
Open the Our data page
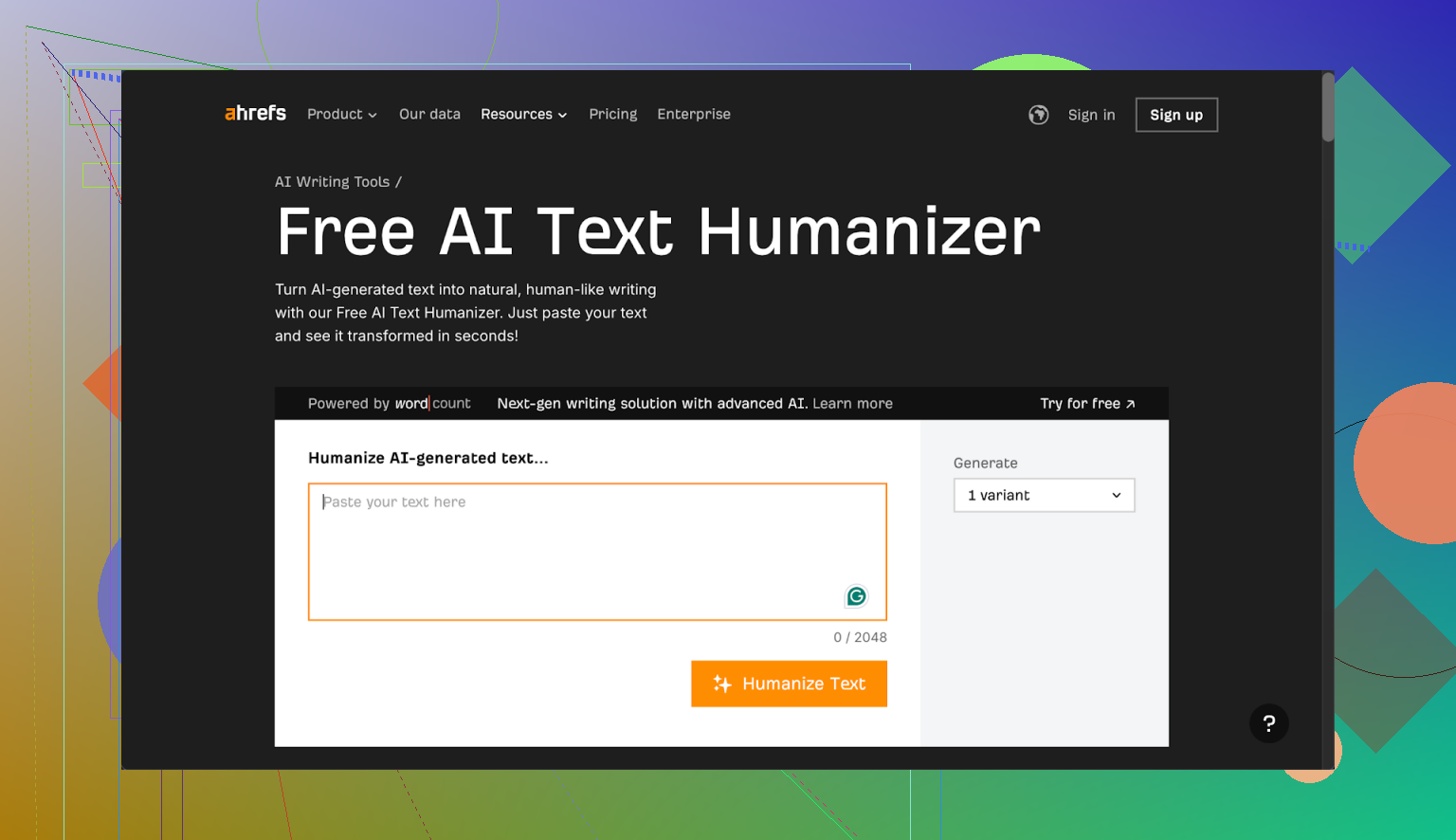(x=429, y=114)
